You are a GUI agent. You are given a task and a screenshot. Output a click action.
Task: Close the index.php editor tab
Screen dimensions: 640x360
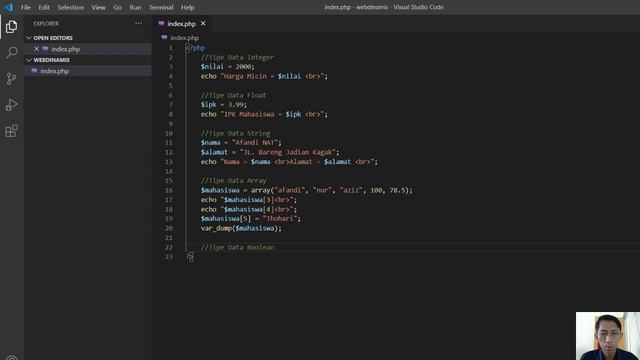(x=203, y=24)
